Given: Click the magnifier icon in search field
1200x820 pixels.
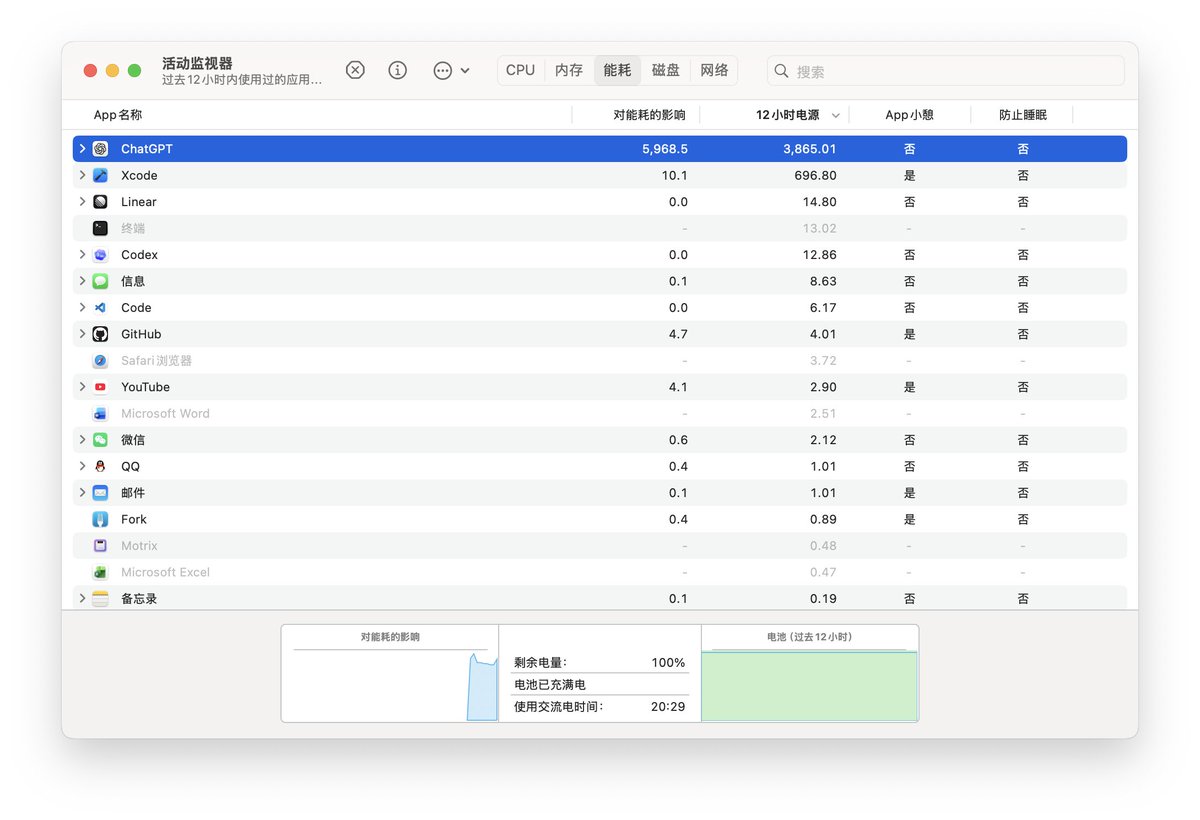Looking at the screenshot, I should pos(783,72).
